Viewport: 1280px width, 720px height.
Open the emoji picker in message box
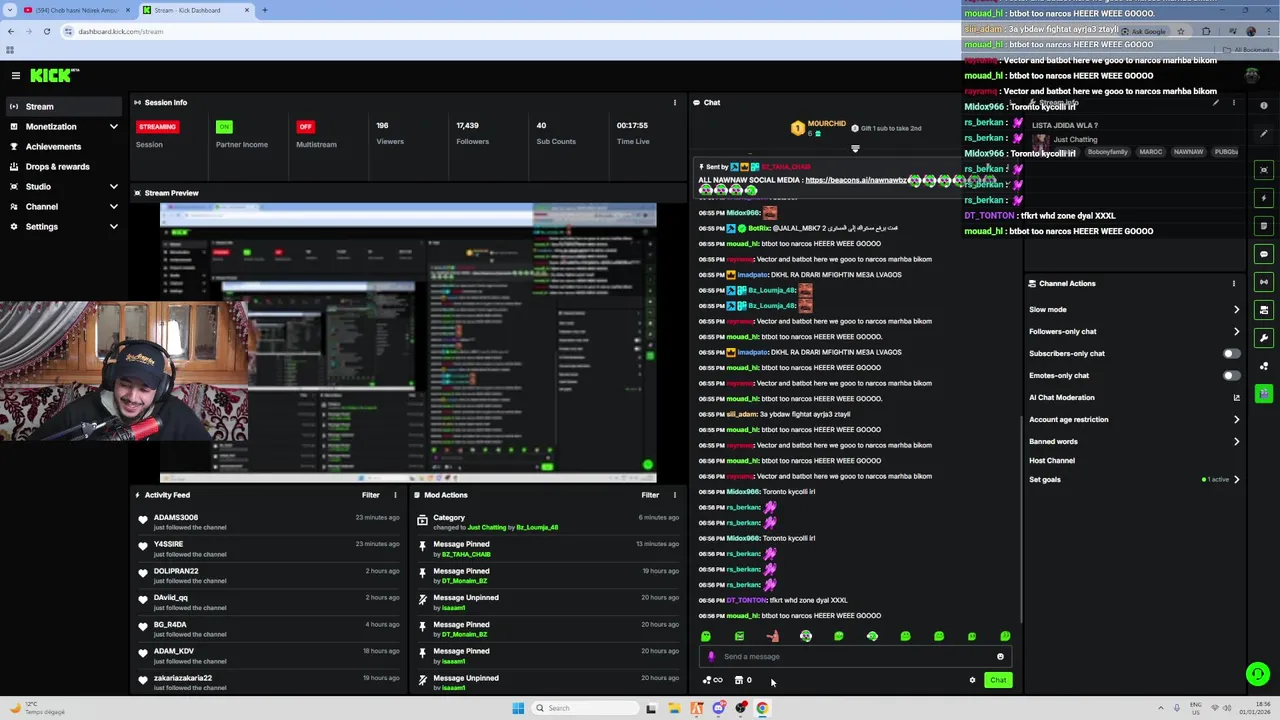[x=1000, y=657]
